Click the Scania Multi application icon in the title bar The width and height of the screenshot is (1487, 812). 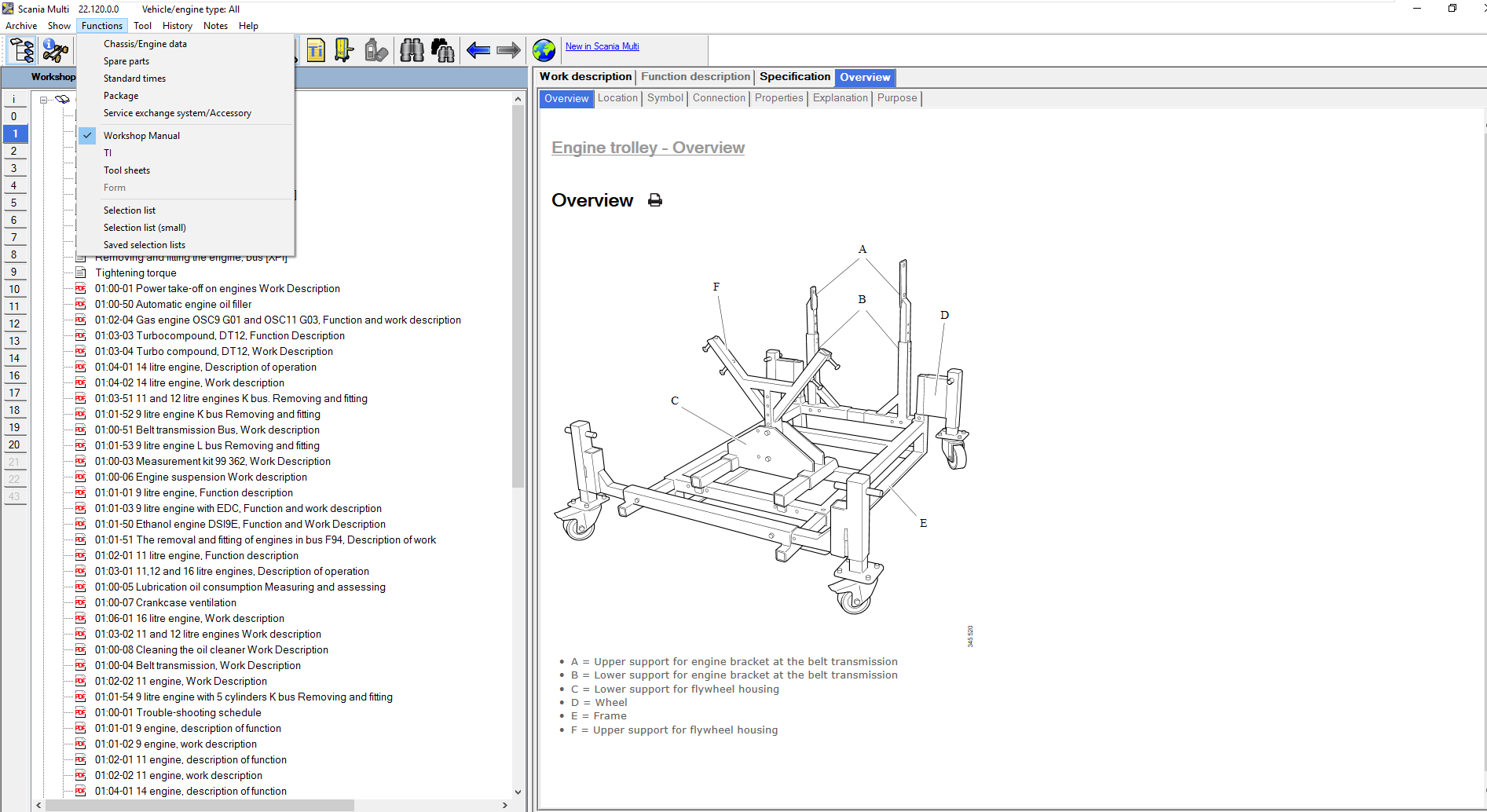coord(8,9)
